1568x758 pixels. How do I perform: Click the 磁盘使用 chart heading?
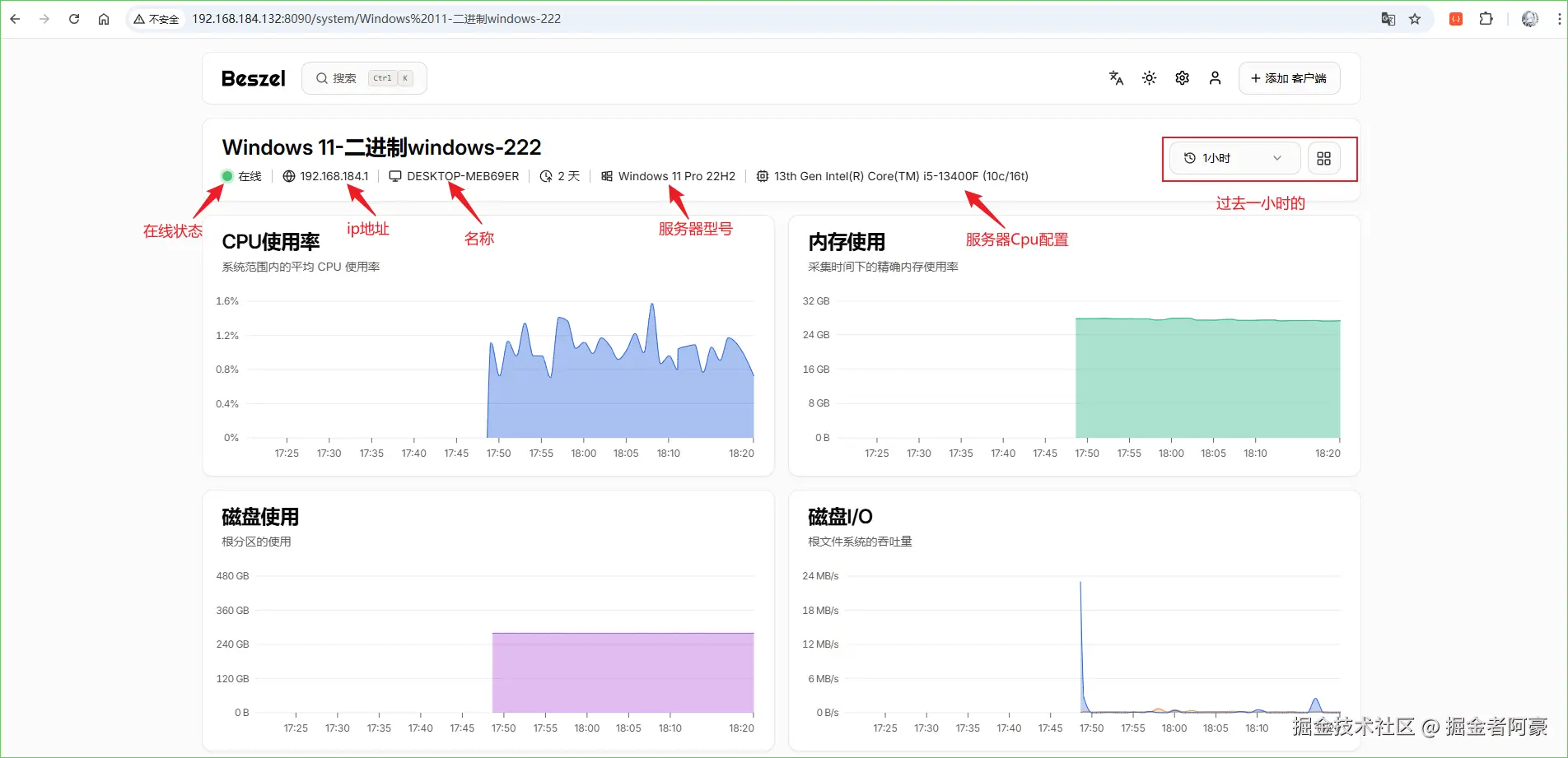[260, 517]
